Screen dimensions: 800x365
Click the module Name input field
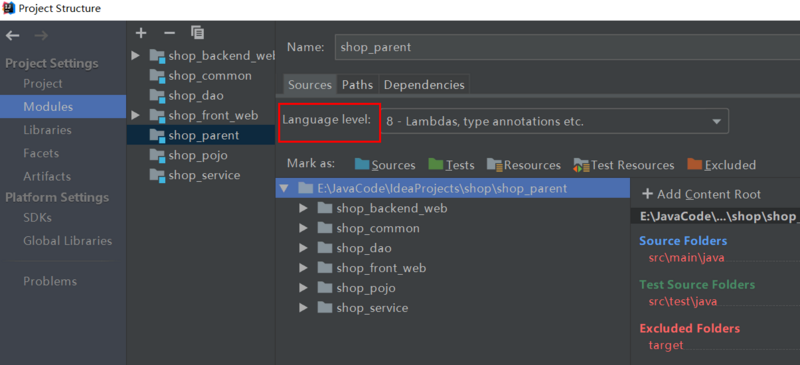pyautogui.click(x=567, y=47)
